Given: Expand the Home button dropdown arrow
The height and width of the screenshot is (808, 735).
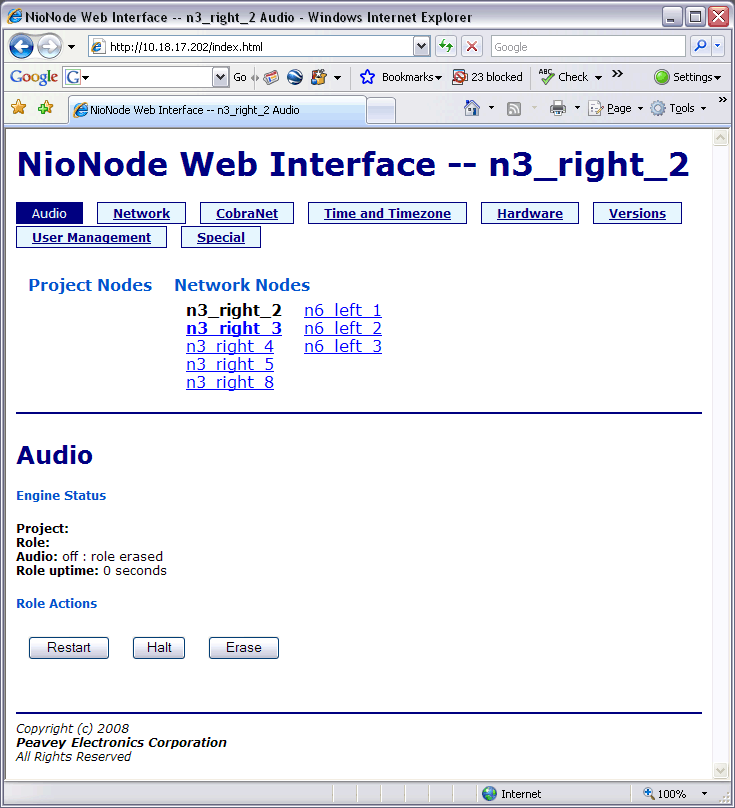Looking at the screenshot, I should [491, 108].
